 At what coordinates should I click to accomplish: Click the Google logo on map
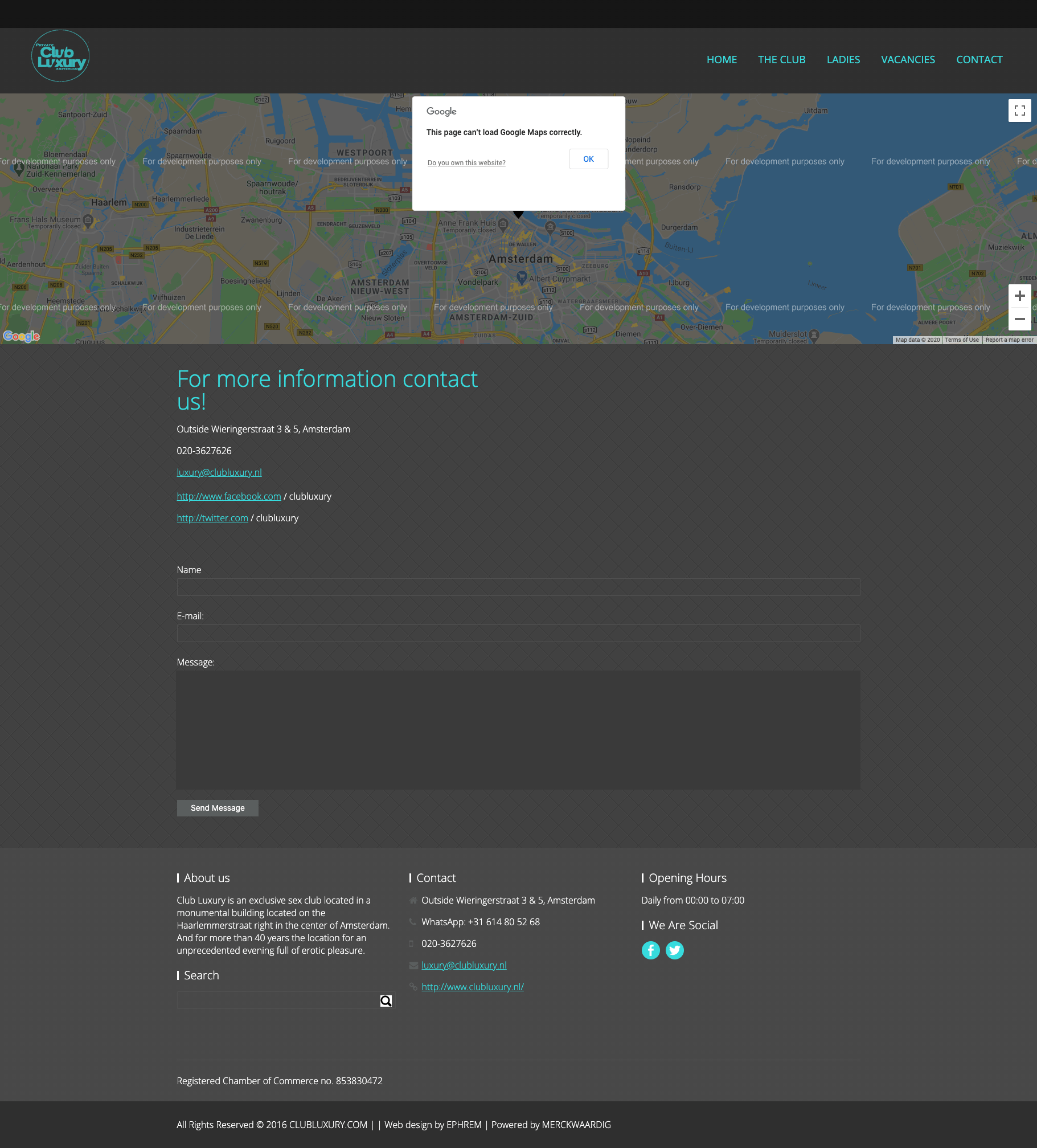(22, 336)
